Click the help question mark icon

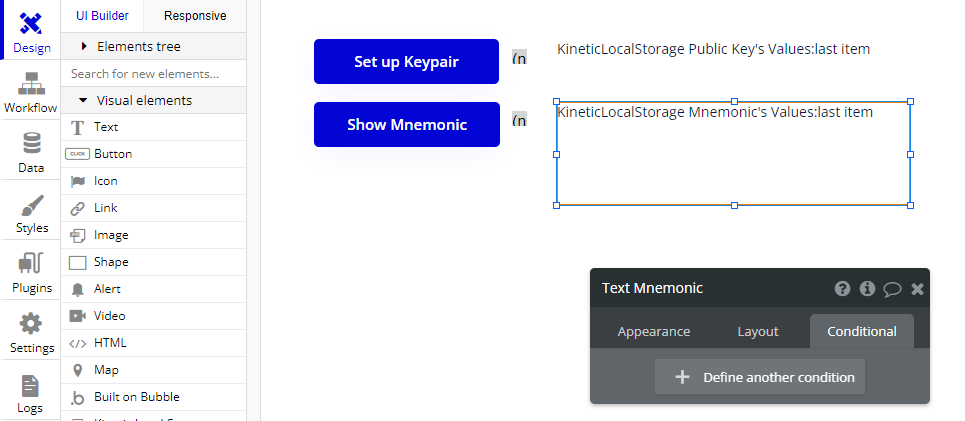click(x=843, y=288)
